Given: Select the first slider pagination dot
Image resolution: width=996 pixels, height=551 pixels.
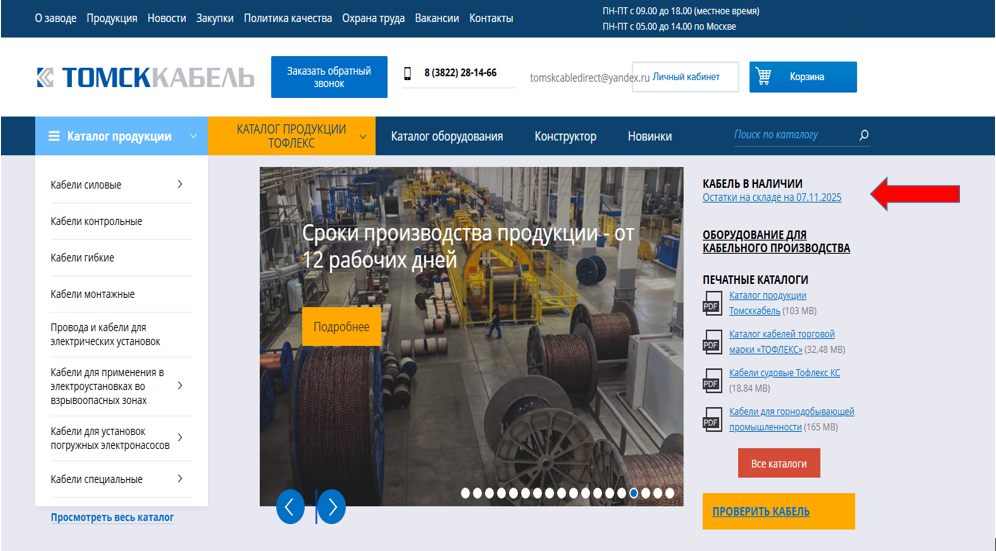Looking at the screenshot, I should pos(466,493).
